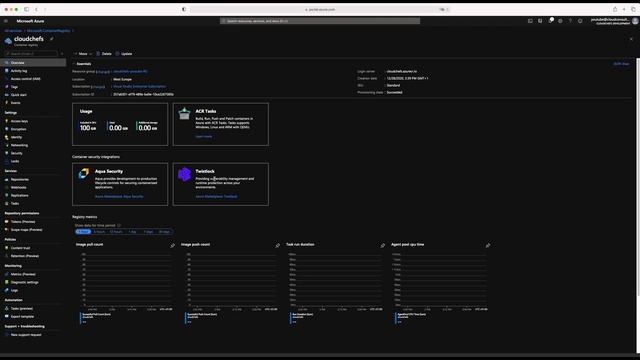The height and width of the screenshot is (360, 640).
Task: Click the Locks icon in Settings
Action: (x=7, y=161)
